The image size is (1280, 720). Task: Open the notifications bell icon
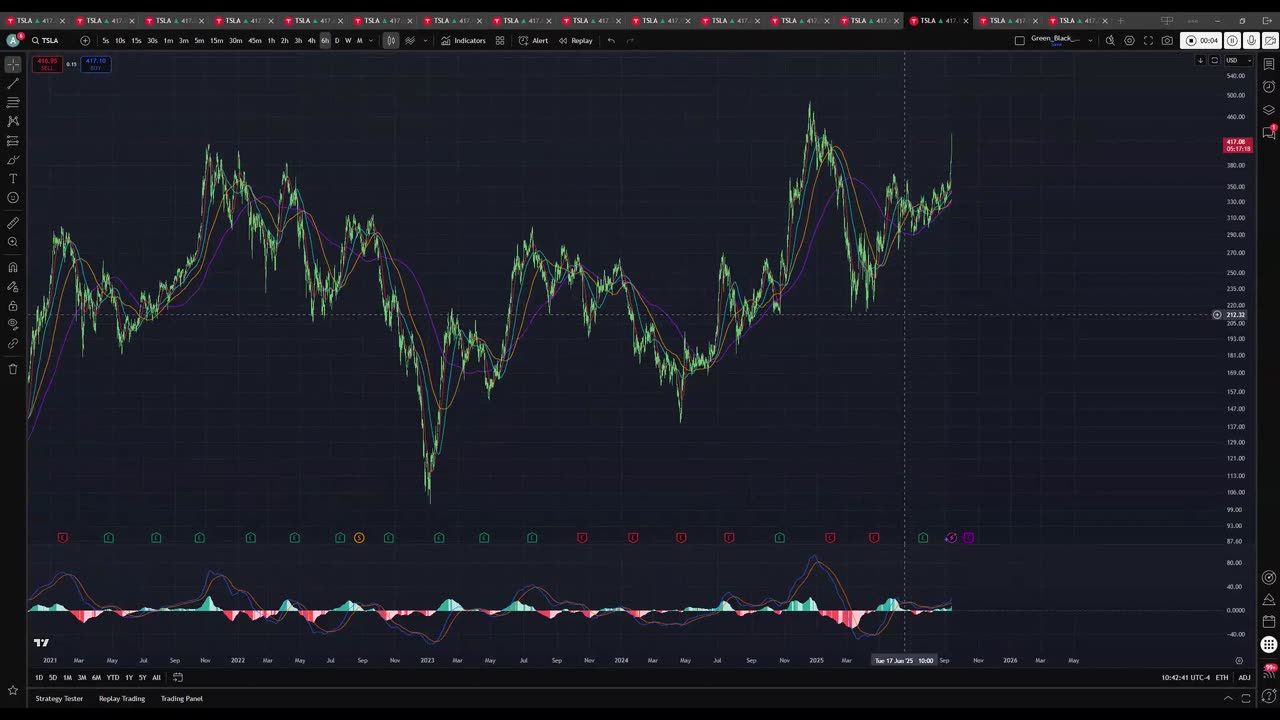[x=1269, y=670]
